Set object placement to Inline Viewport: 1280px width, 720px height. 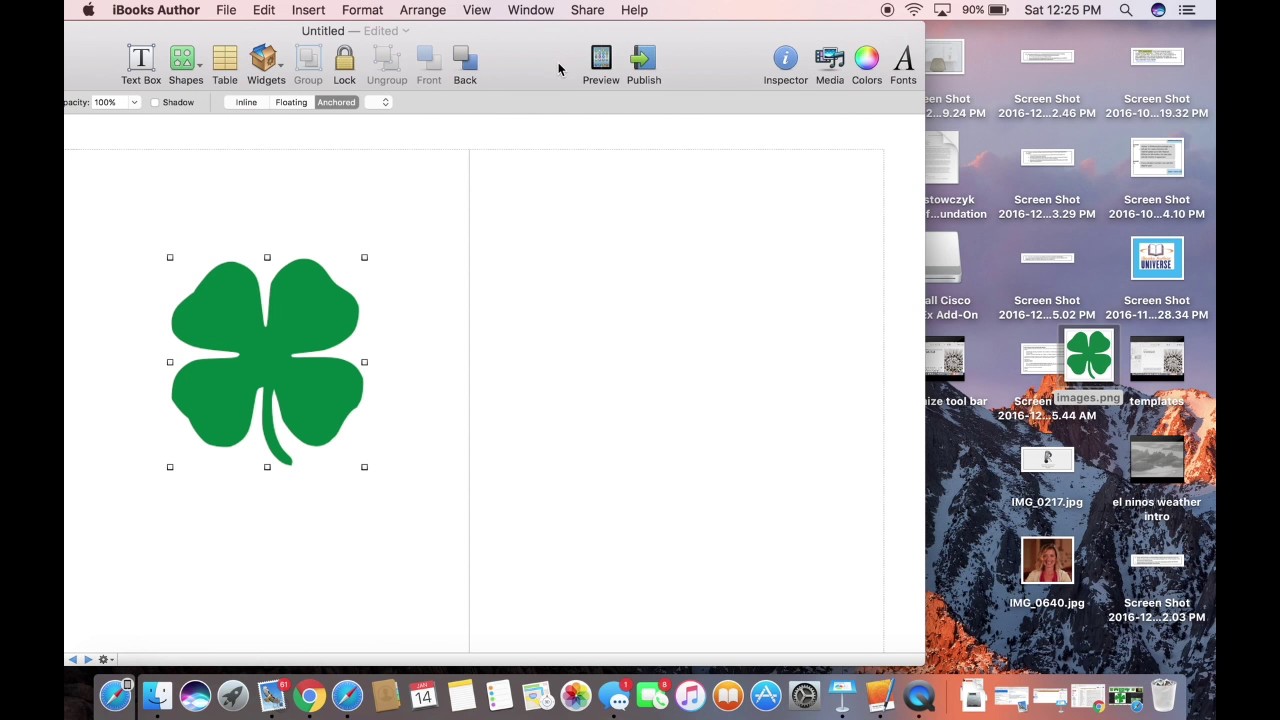coord(246,102)
